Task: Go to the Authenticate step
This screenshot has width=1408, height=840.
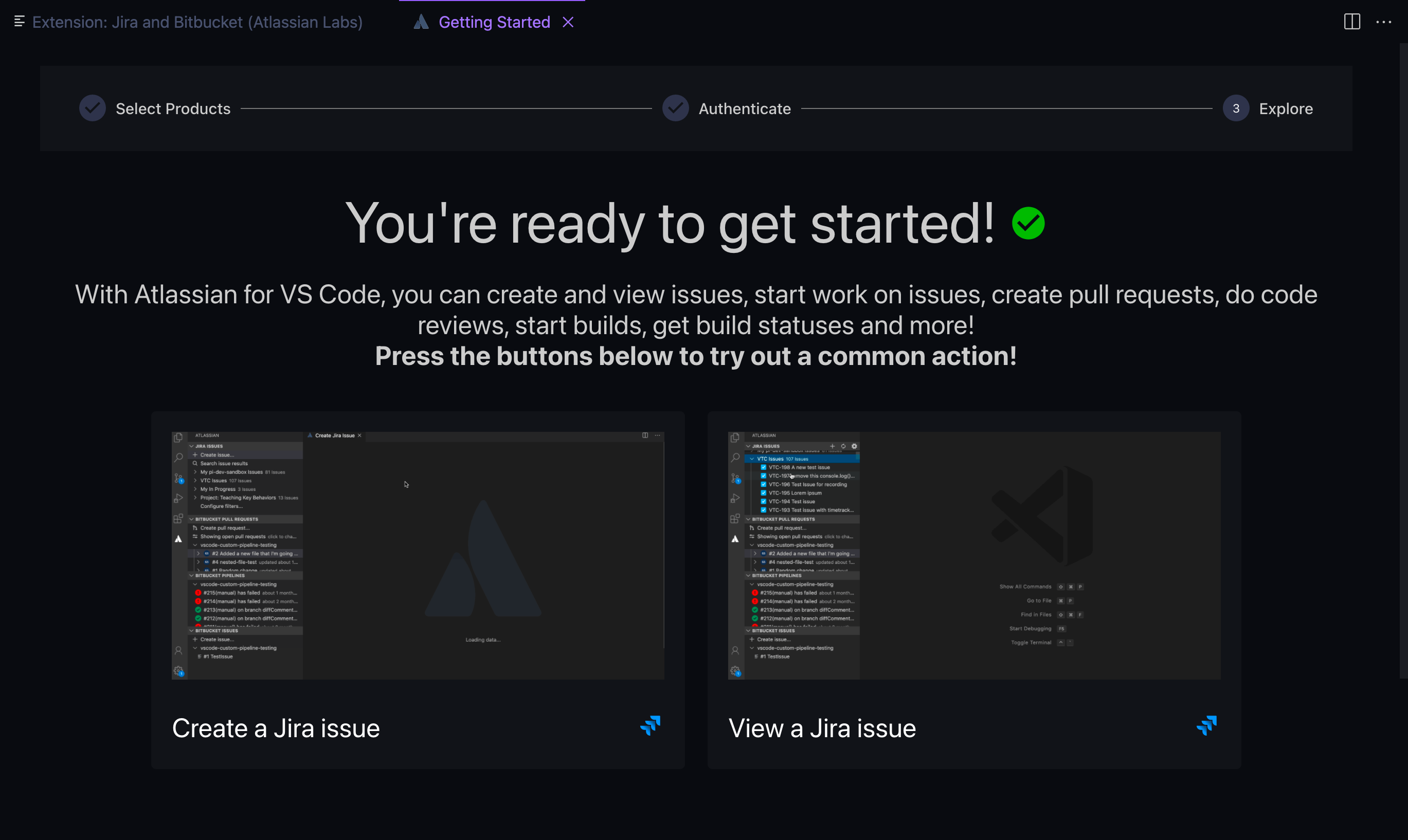Action: tap(745, 108)
